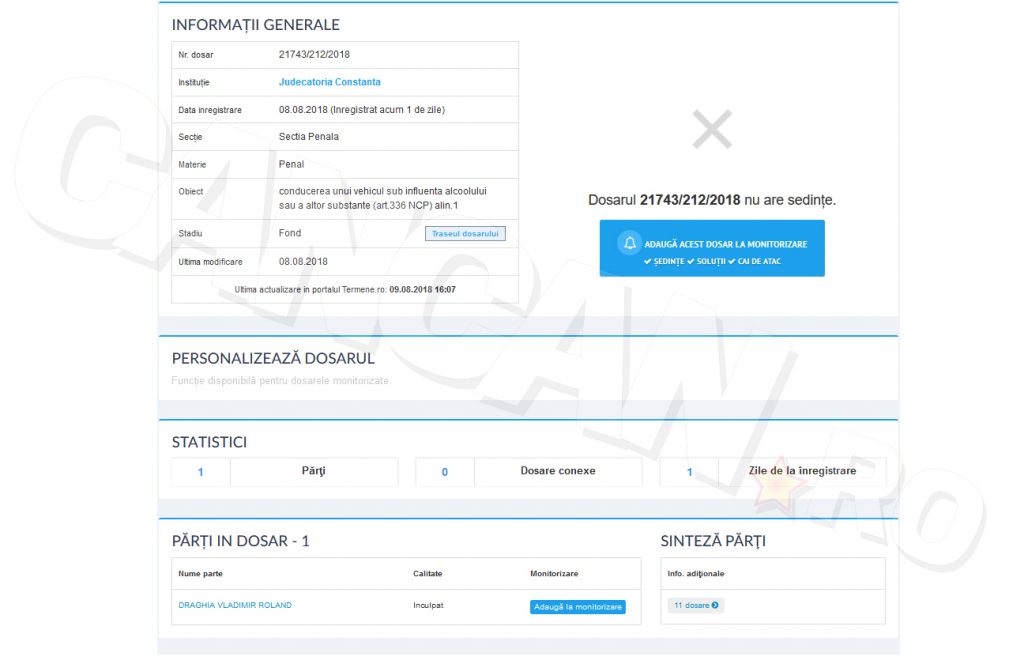Click the large gray X icon

[x=712, y=130]
